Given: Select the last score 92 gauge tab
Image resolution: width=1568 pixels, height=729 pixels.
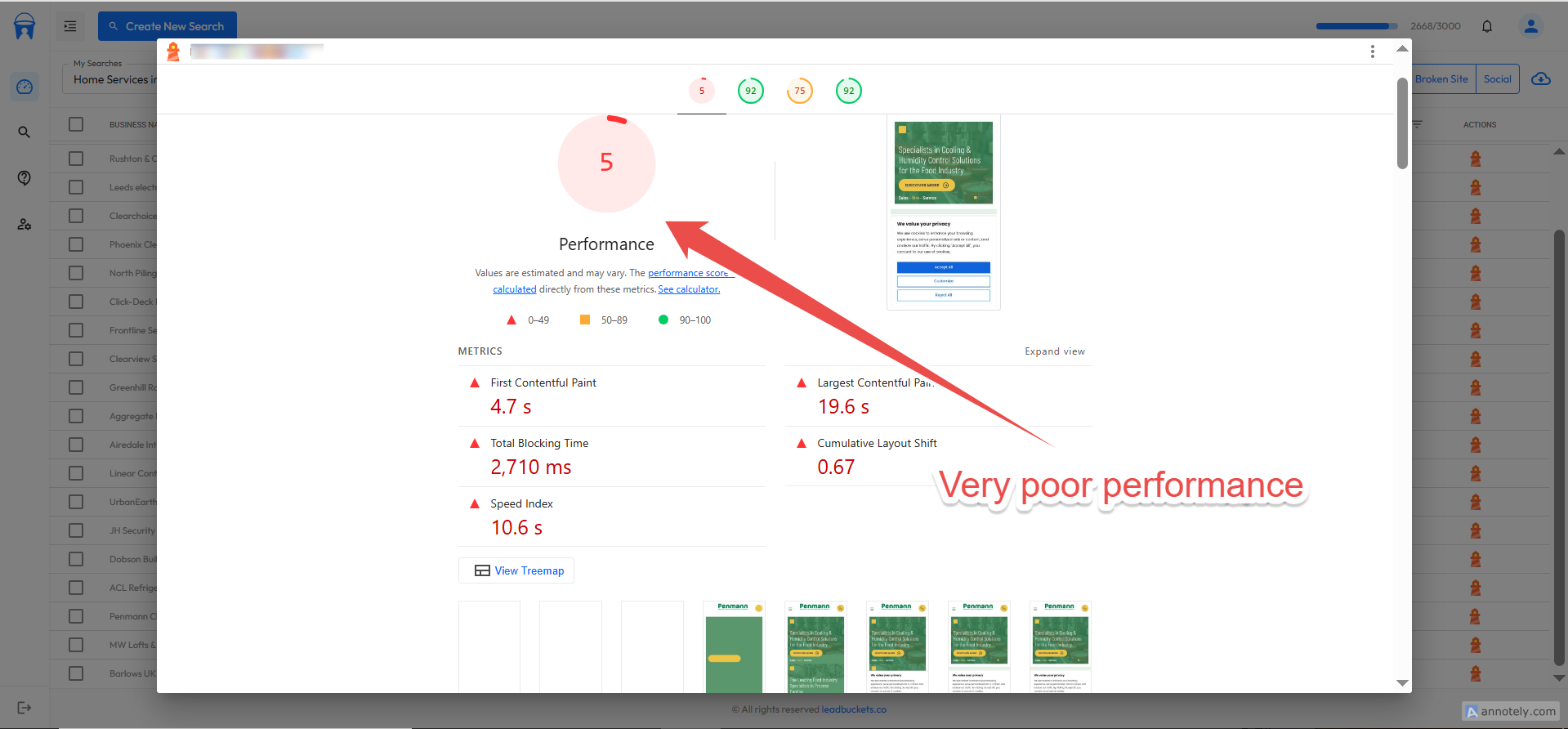Looking at the screenshot, I should coord(849,91).
